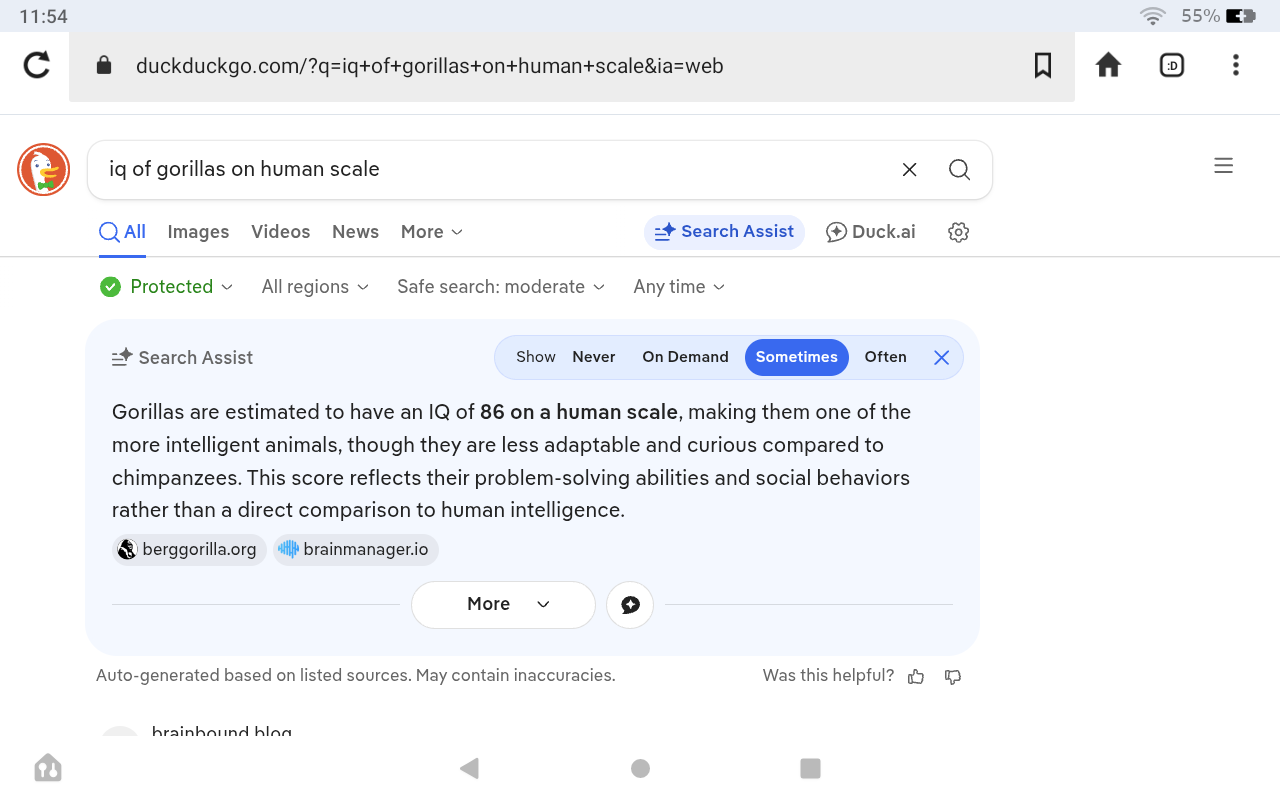Switch to the Images tab
Screen dimensions: 1280x800
(x=198, y=232)
